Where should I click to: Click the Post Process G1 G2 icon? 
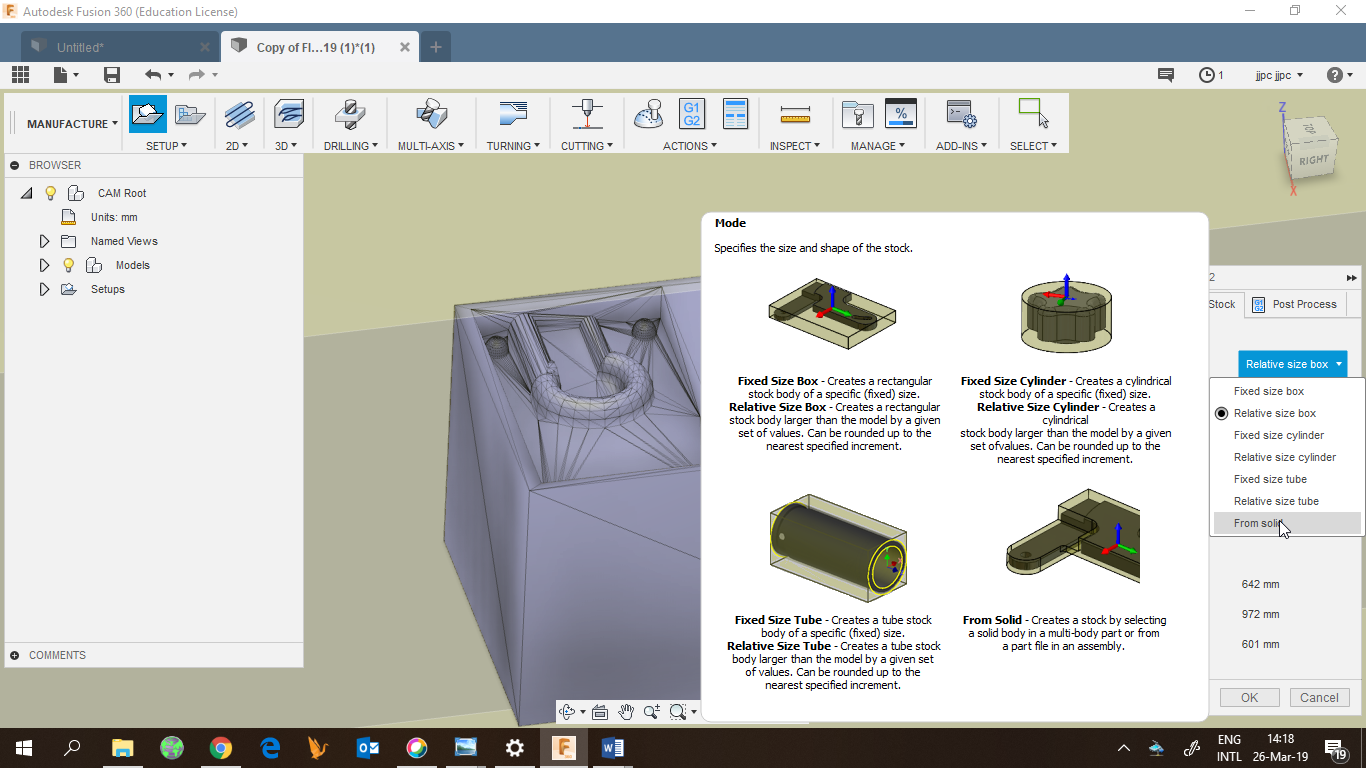[691, 114]
